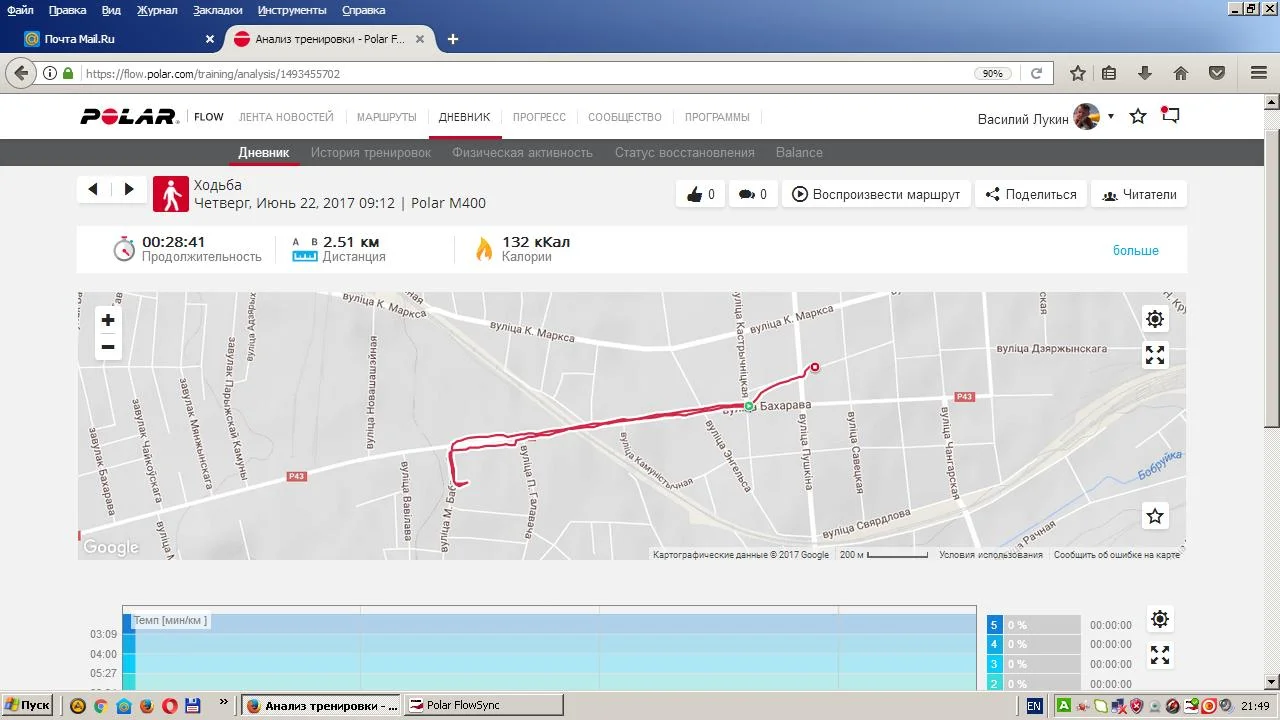Bookmark this page with the toolbar star
The image size is (1280, 720).
(x=1078, y=73)
